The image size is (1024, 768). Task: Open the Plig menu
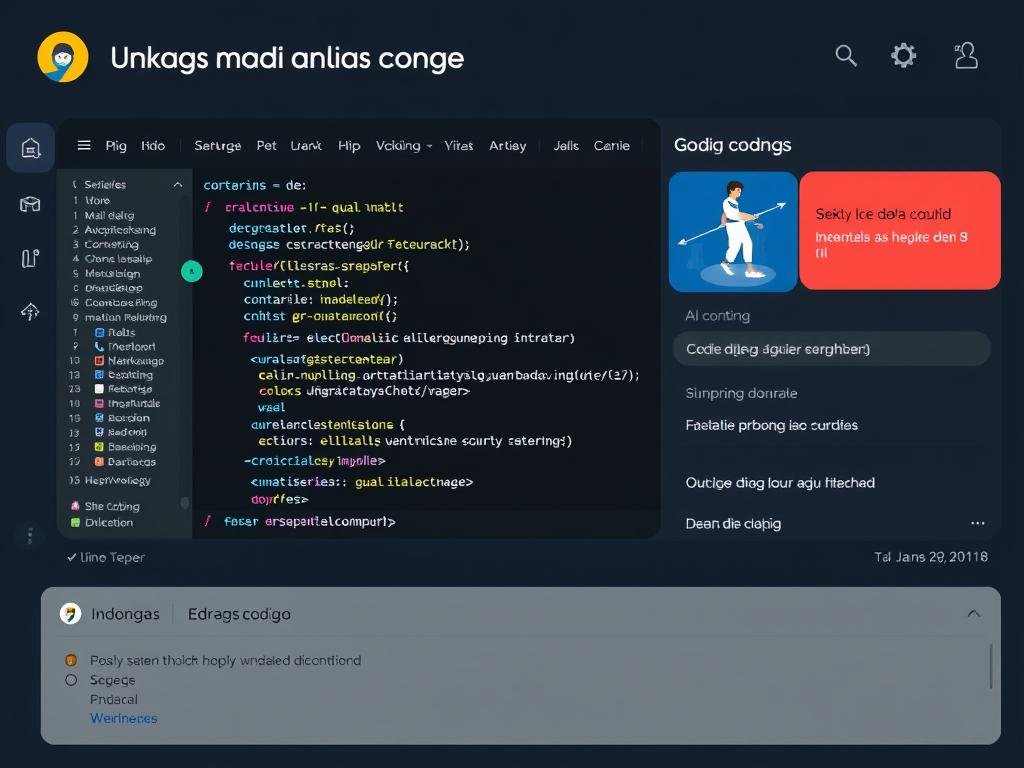click(116, 146)
